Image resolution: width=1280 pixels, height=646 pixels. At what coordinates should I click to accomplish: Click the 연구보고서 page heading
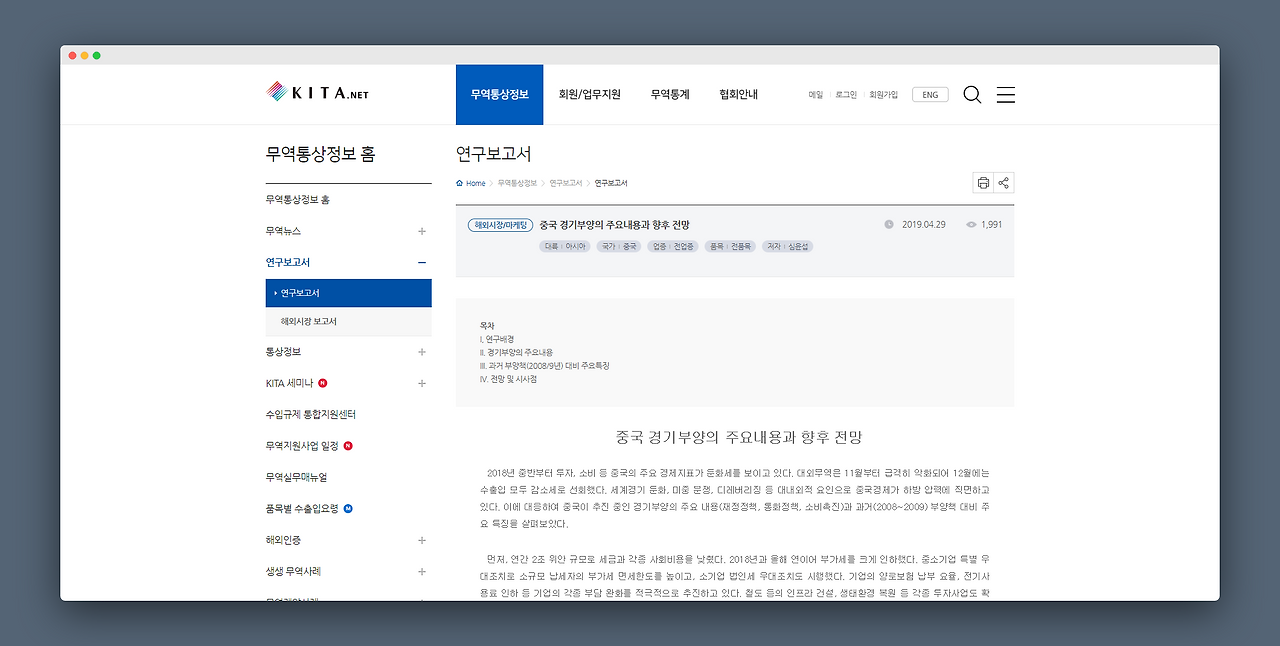(x=494, y=154)
